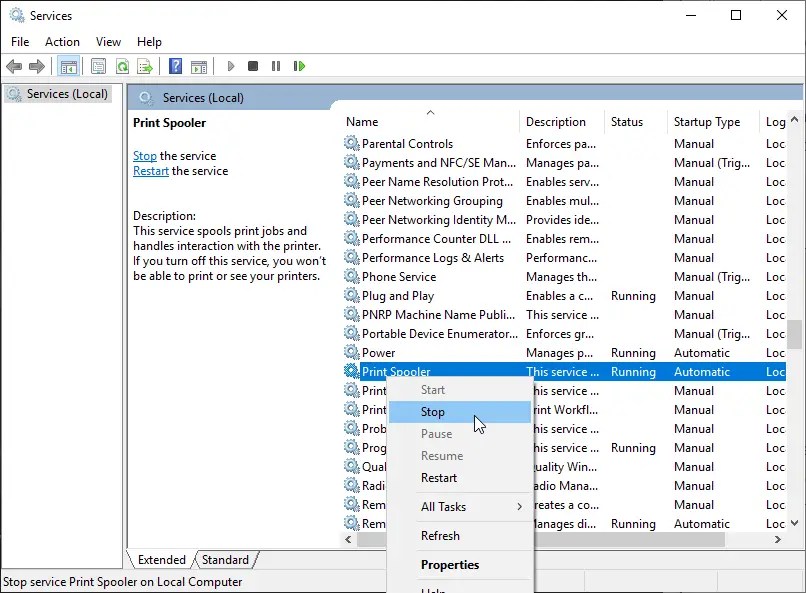Switch to the Standard tab
The height and width of the screenshot is (593, 806).
[x=225, y=560]
